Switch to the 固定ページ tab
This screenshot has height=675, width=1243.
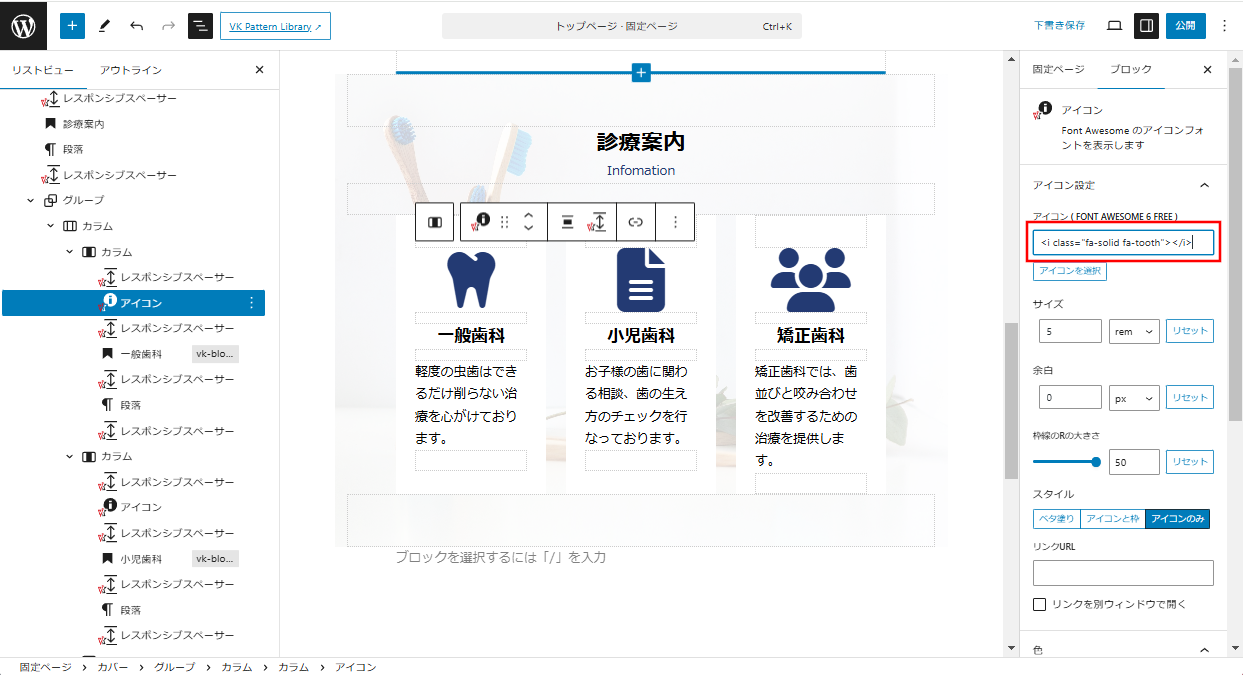[1058, 70]
